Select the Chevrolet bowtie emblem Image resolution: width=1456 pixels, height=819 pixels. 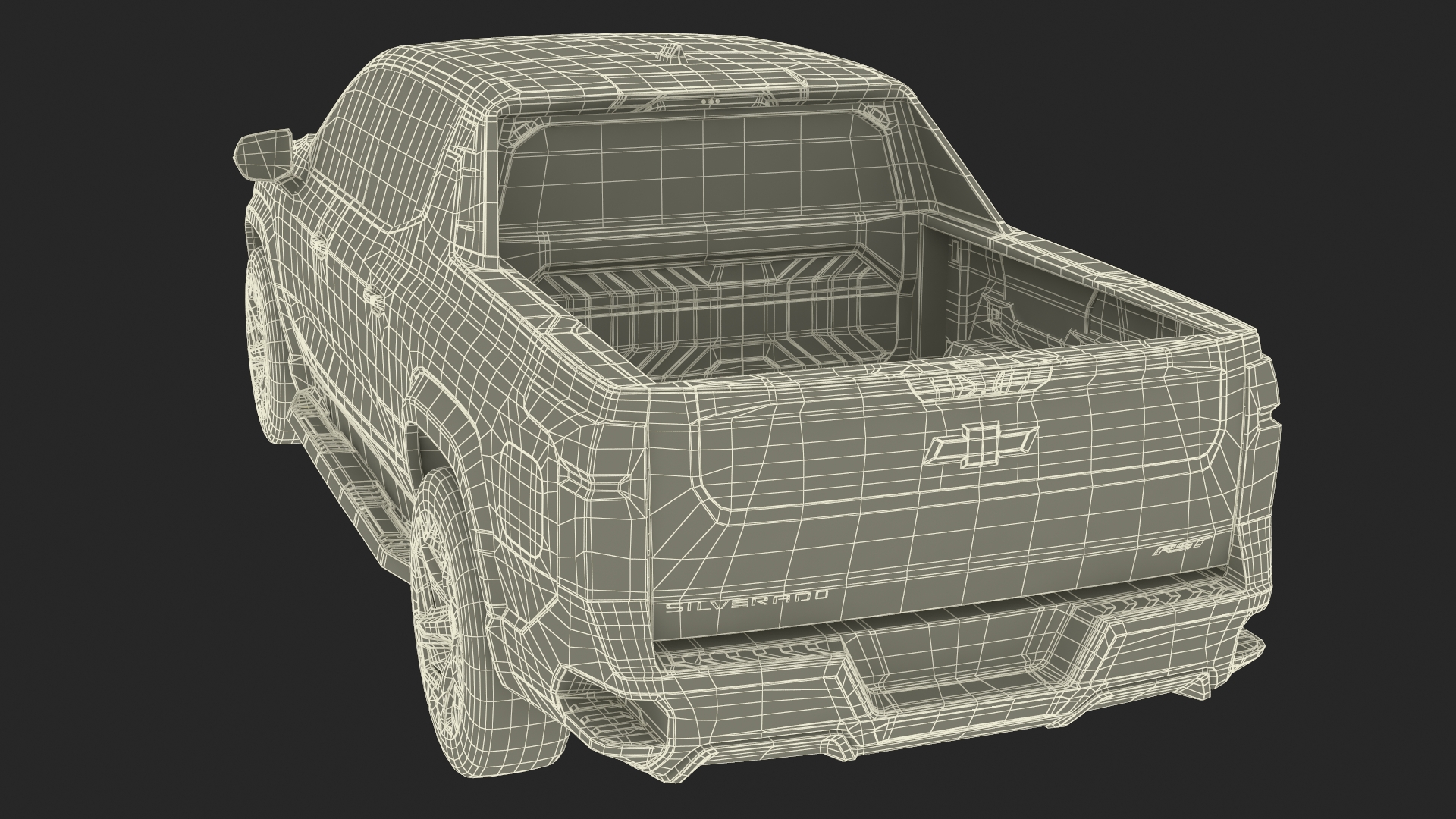tap(981, 444)
